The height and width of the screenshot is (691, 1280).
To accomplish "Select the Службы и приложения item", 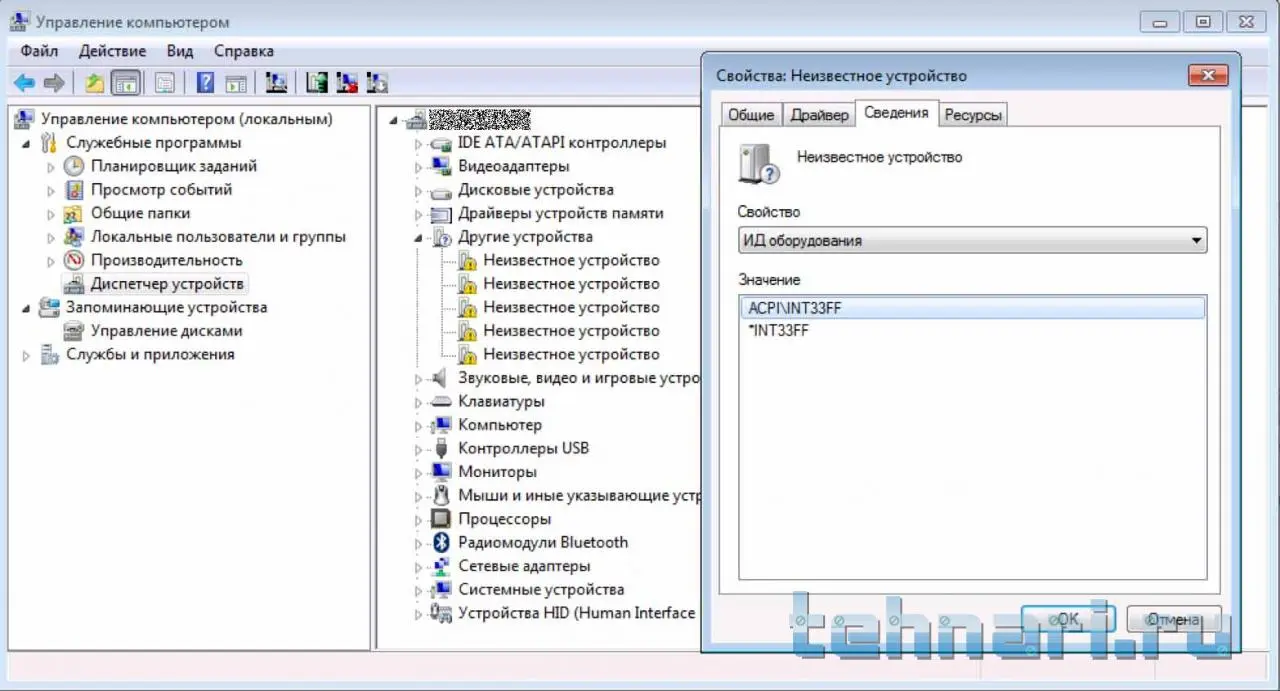I will [150, 354].
